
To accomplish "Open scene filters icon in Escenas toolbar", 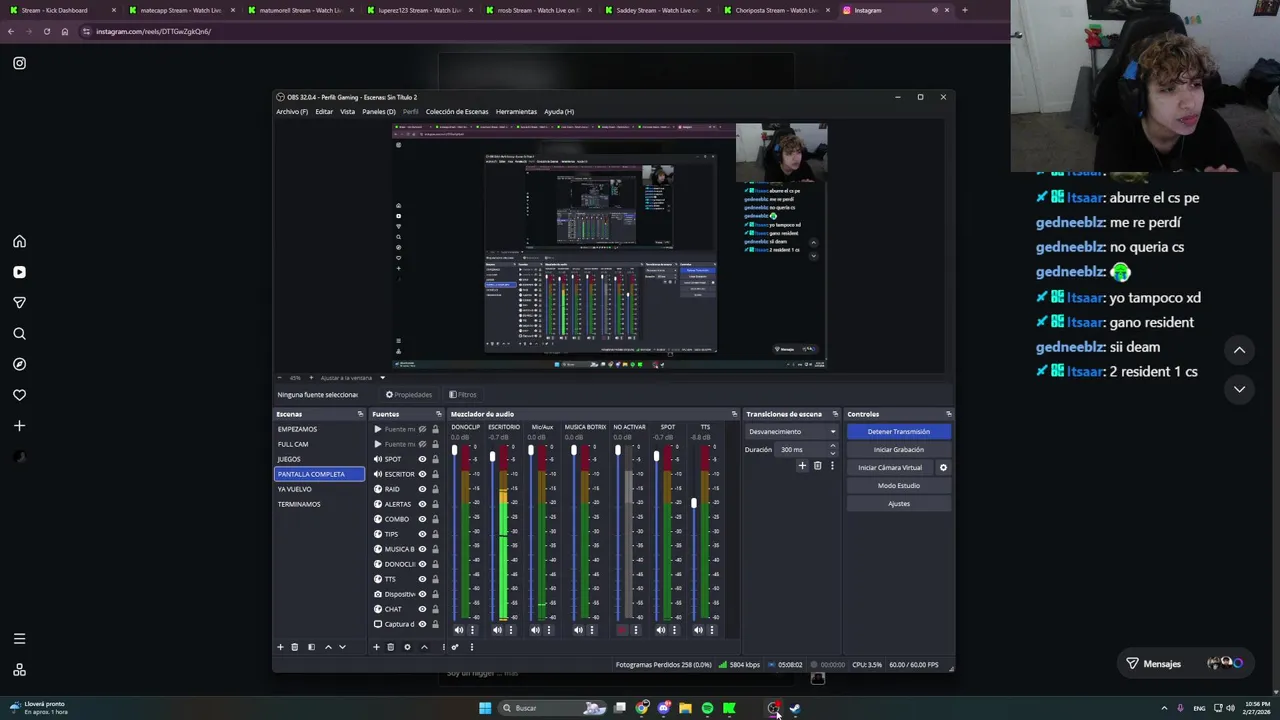I will [x=311, y=647].
